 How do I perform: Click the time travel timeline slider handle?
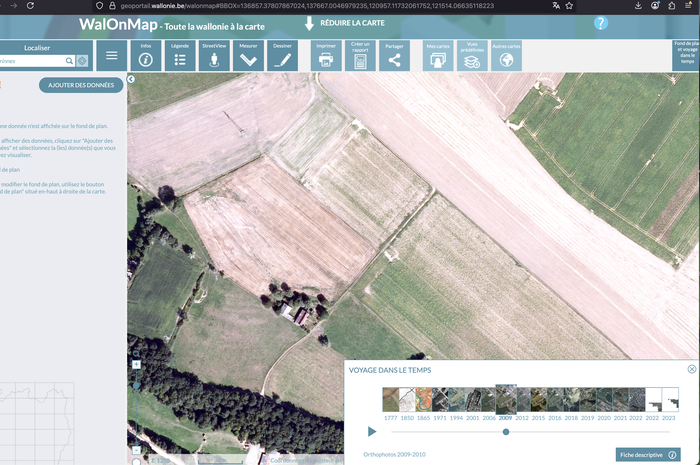pos(506,432)
